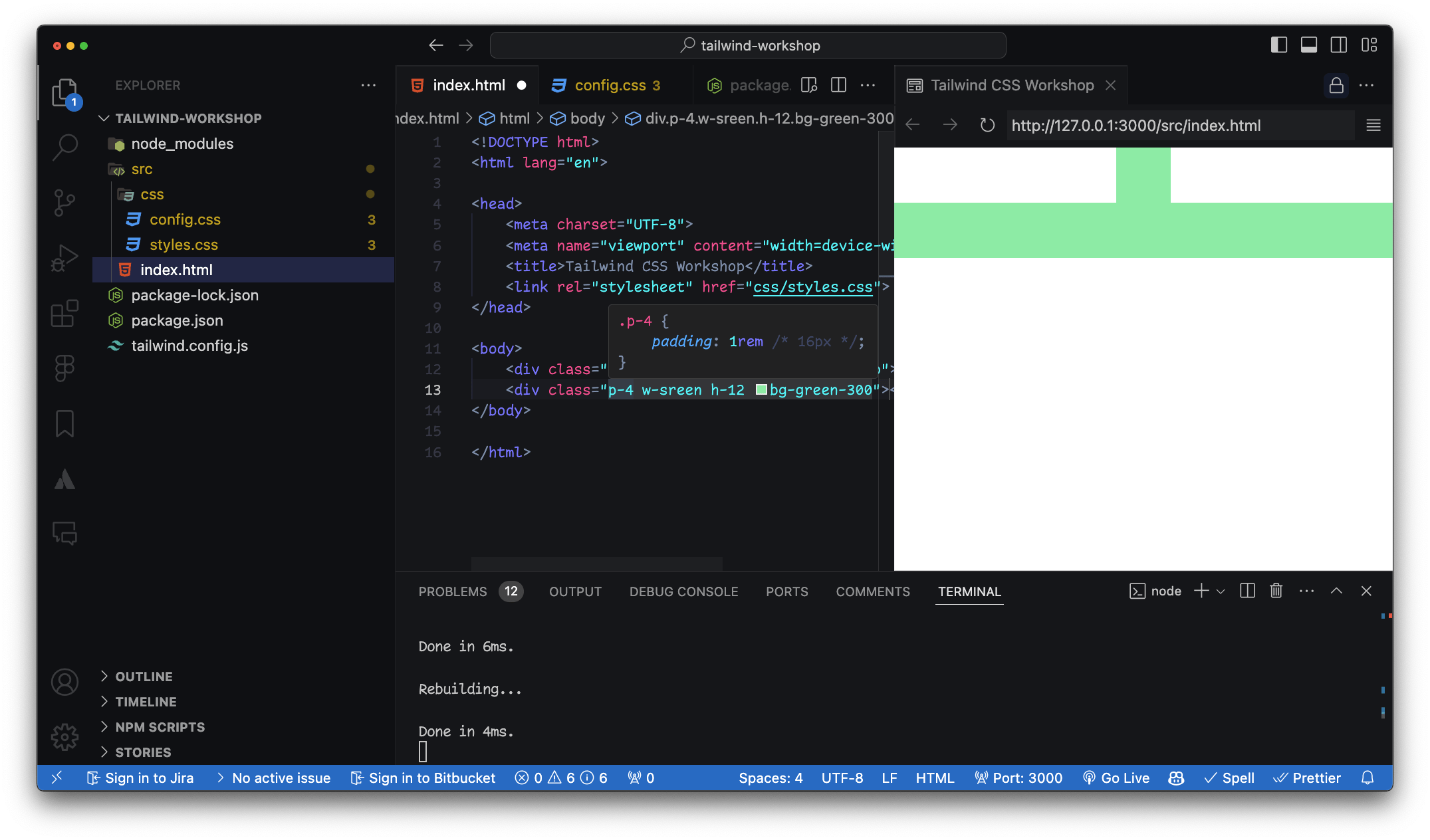
Task: Toggle the secondary side bar
Action: (1338, 45)
